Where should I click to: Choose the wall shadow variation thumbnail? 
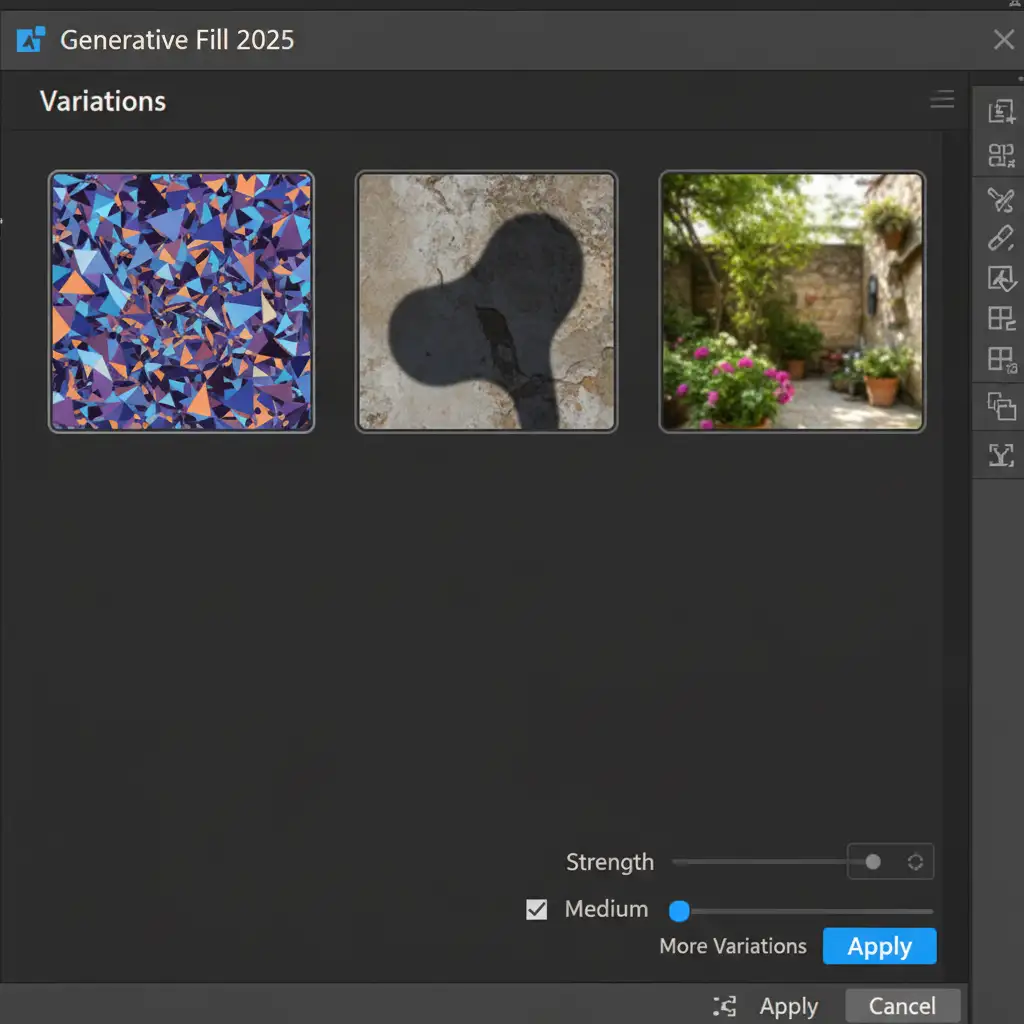486,301
